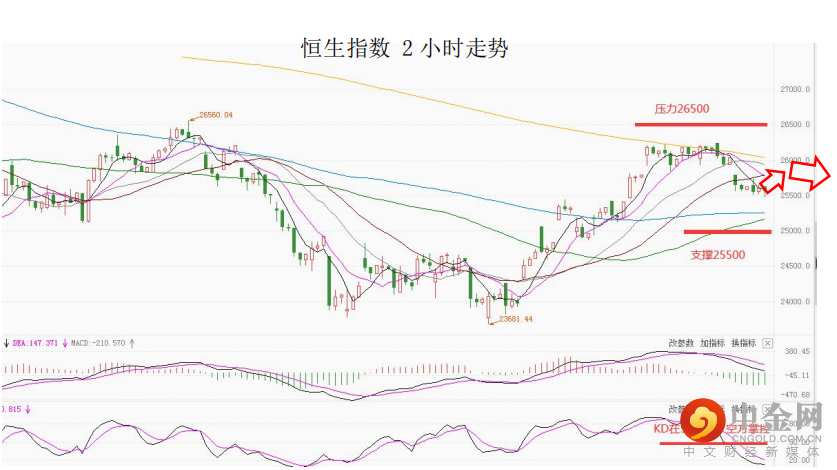The image size is (837, 470).
Task: Click the 恒生指数 2小时走势 chart title
Action: tap(405, 47)
